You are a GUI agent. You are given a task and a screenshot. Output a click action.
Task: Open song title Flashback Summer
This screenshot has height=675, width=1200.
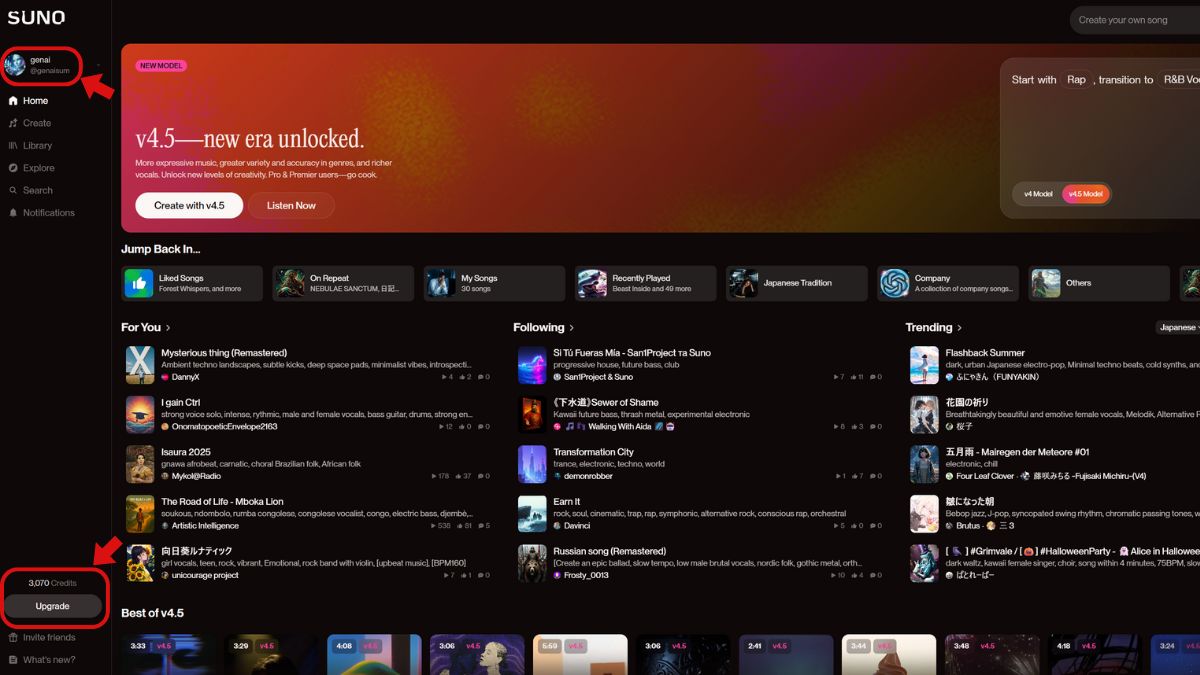(985, 353)
